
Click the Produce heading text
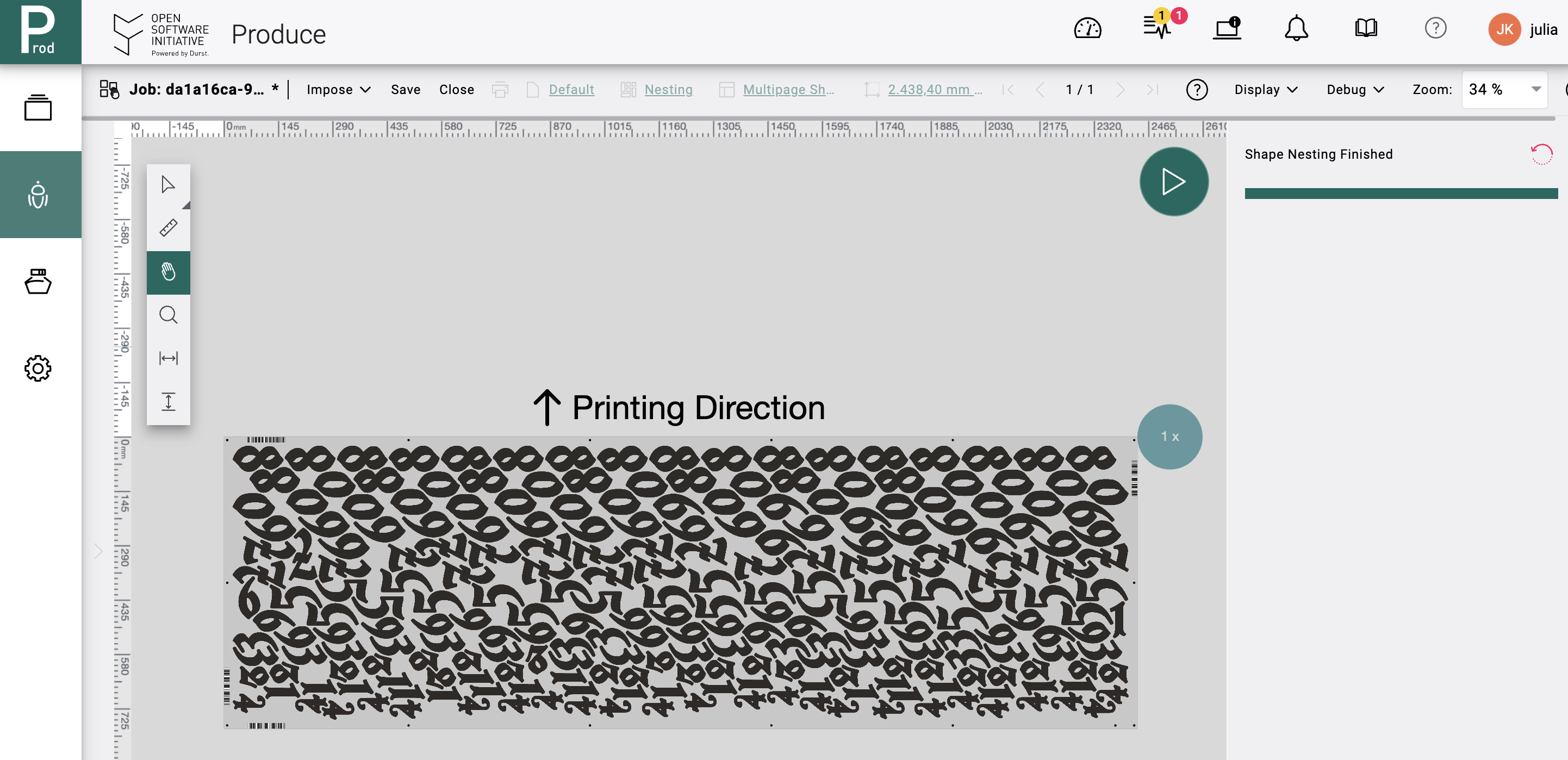(x=279, y=34)
